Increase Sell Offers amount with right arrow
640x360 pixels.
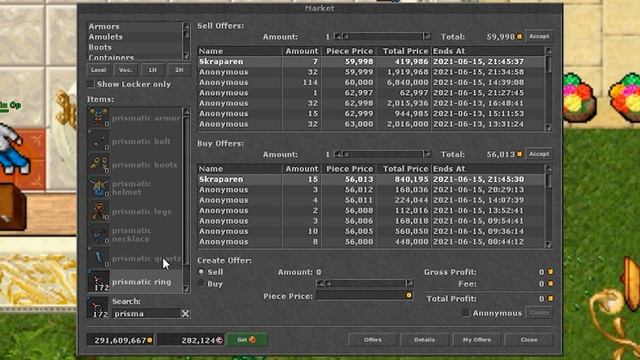[427, 36]
